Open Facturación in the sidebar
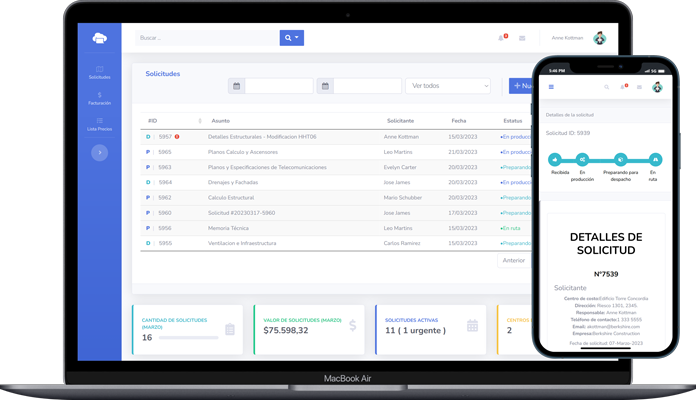Viewport: 696px width, 400px height. coord(99,99)
